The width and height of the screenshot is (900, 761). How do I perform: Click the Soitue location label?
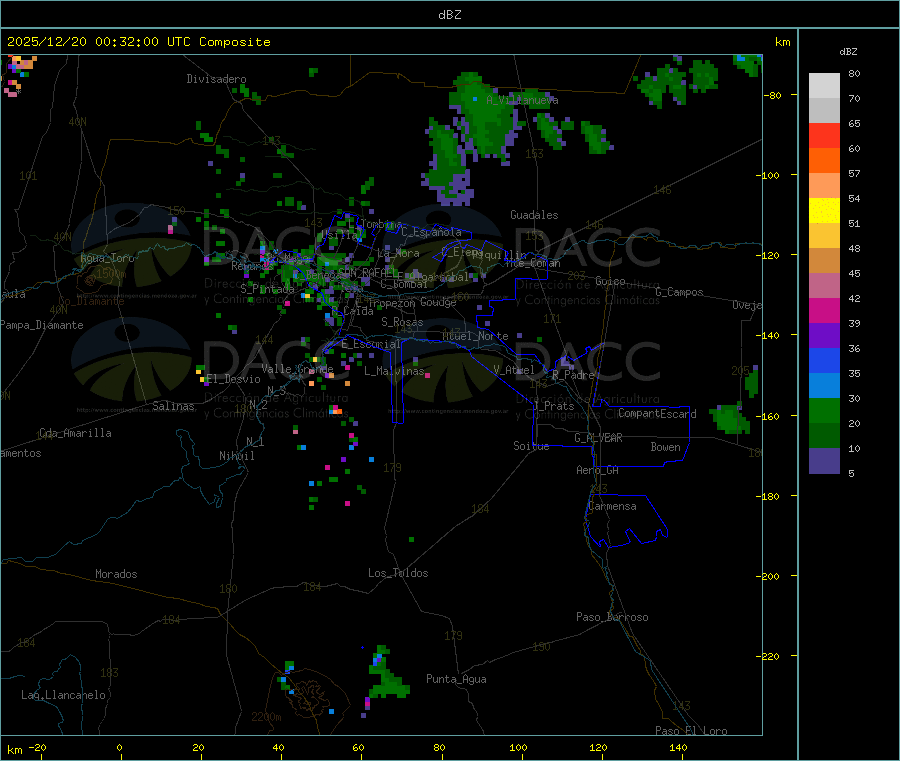(x=531, y=446)
